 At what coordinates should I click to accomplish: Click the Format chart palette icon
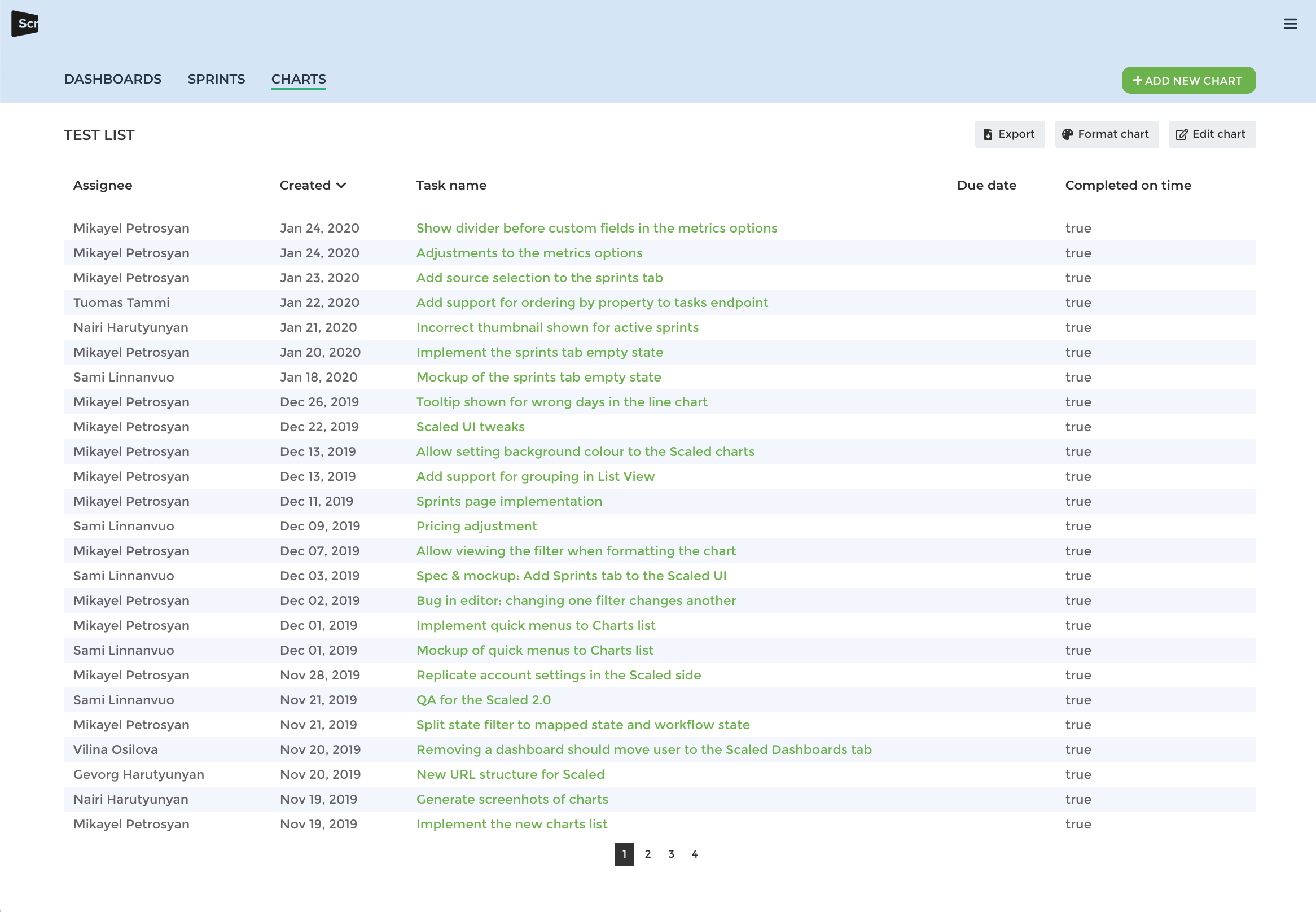point(1067,134)
